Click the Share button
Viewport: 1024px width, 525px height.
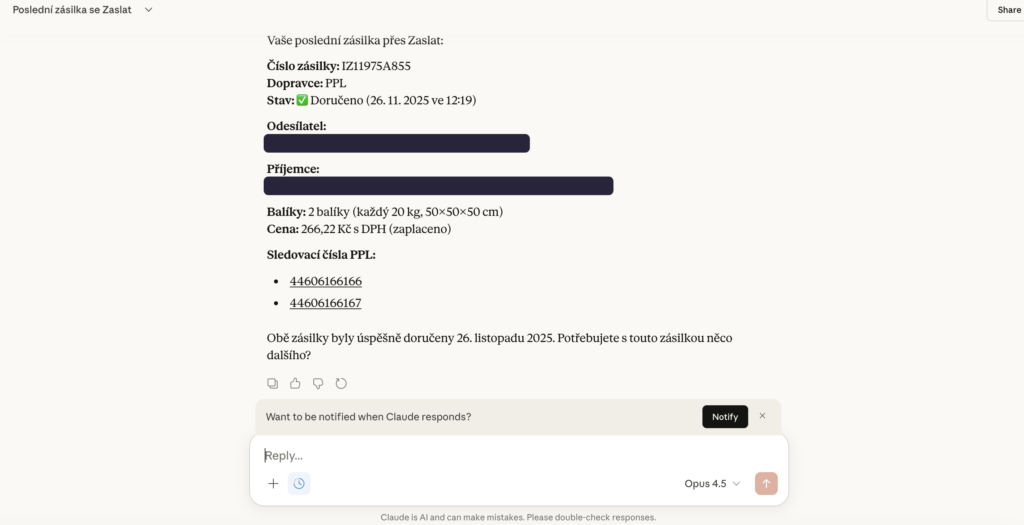click(1008, 10)
